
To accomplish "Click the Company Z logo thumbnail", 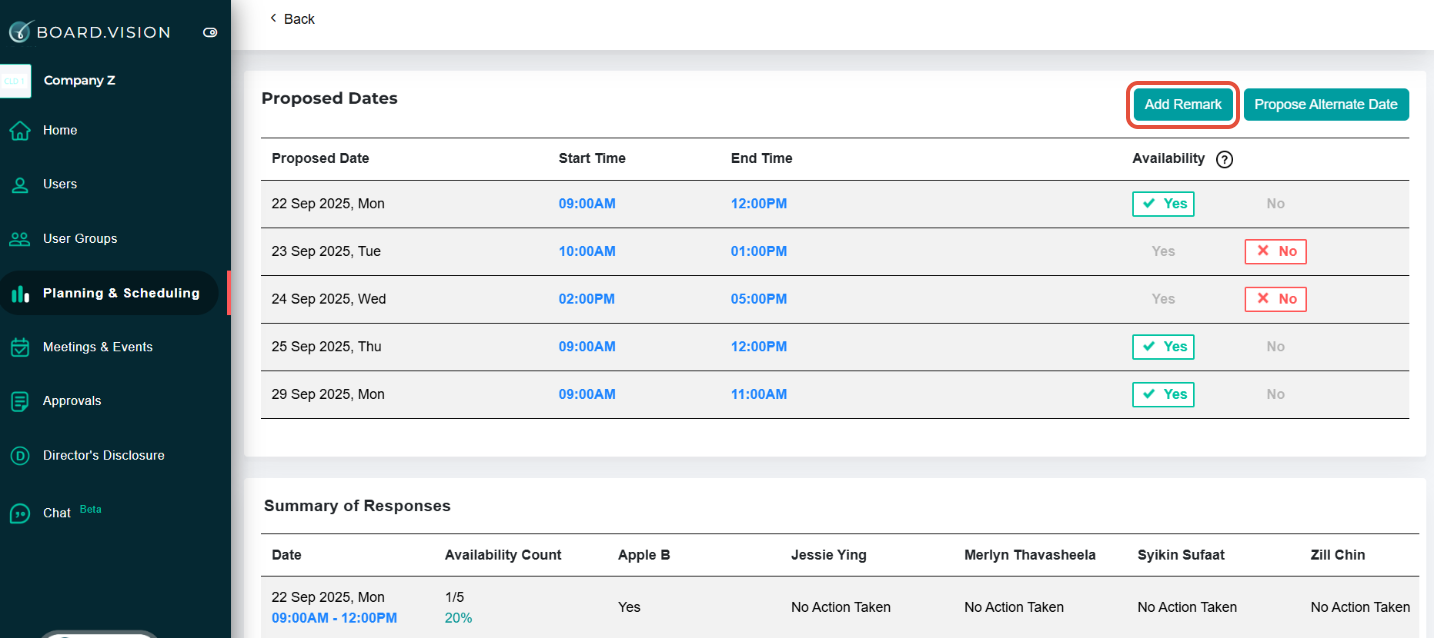I will pyautogui.click(x=16, y=81).
